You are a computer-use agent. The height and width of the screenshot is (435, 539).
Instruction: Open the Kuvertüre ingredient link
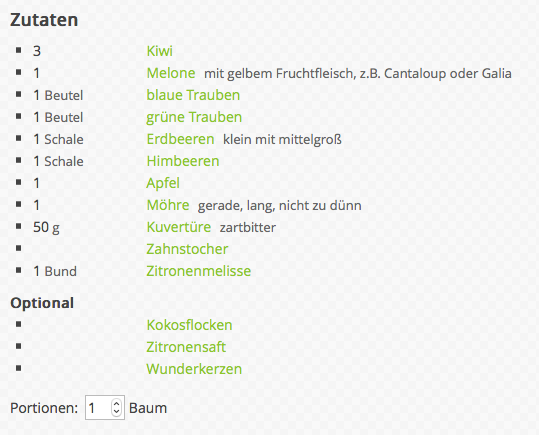pos(179,227)
